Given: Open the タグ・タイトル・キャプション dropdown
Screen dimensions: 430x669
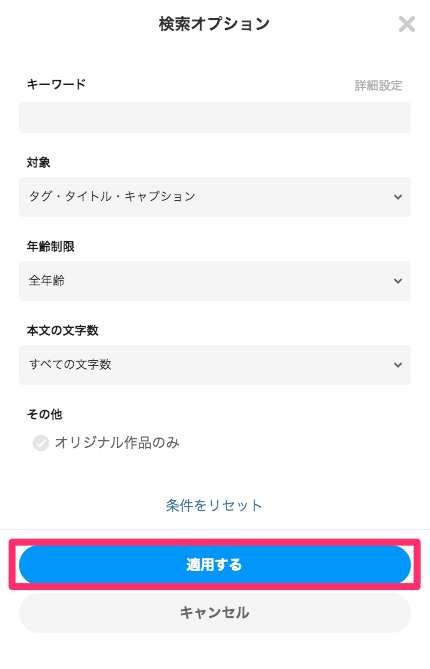Looking at the screenshot, I should (x=215, y=197).
